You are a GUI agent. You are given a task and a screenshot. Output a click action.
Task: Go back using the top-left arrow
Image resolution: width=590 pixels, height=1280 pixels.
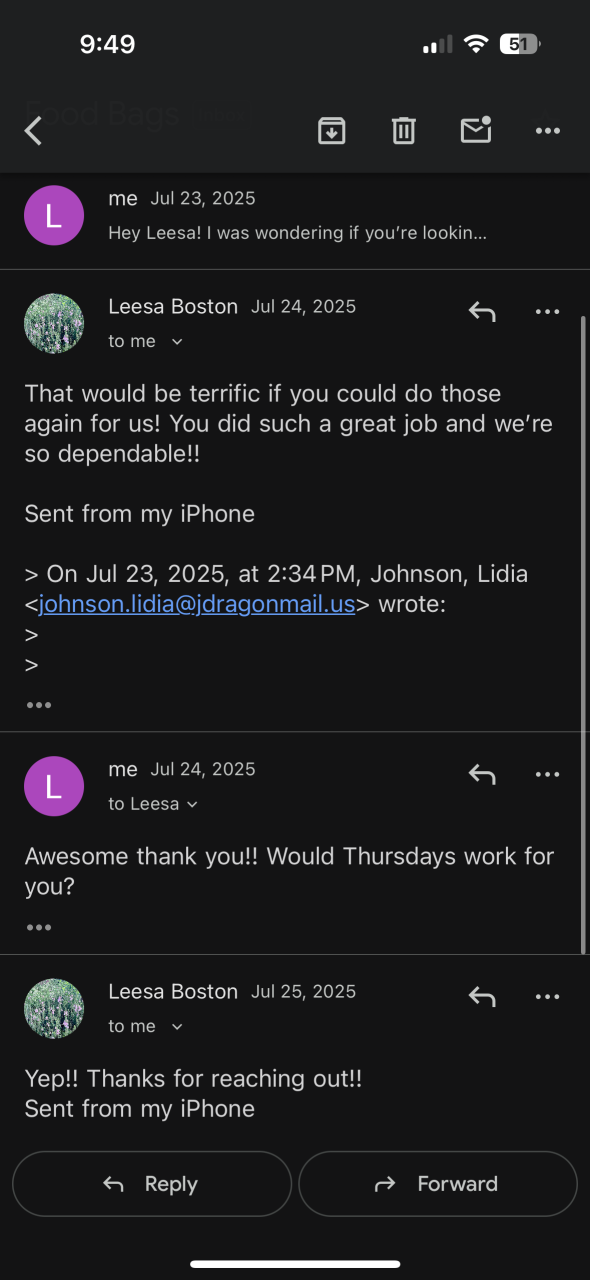34,131
